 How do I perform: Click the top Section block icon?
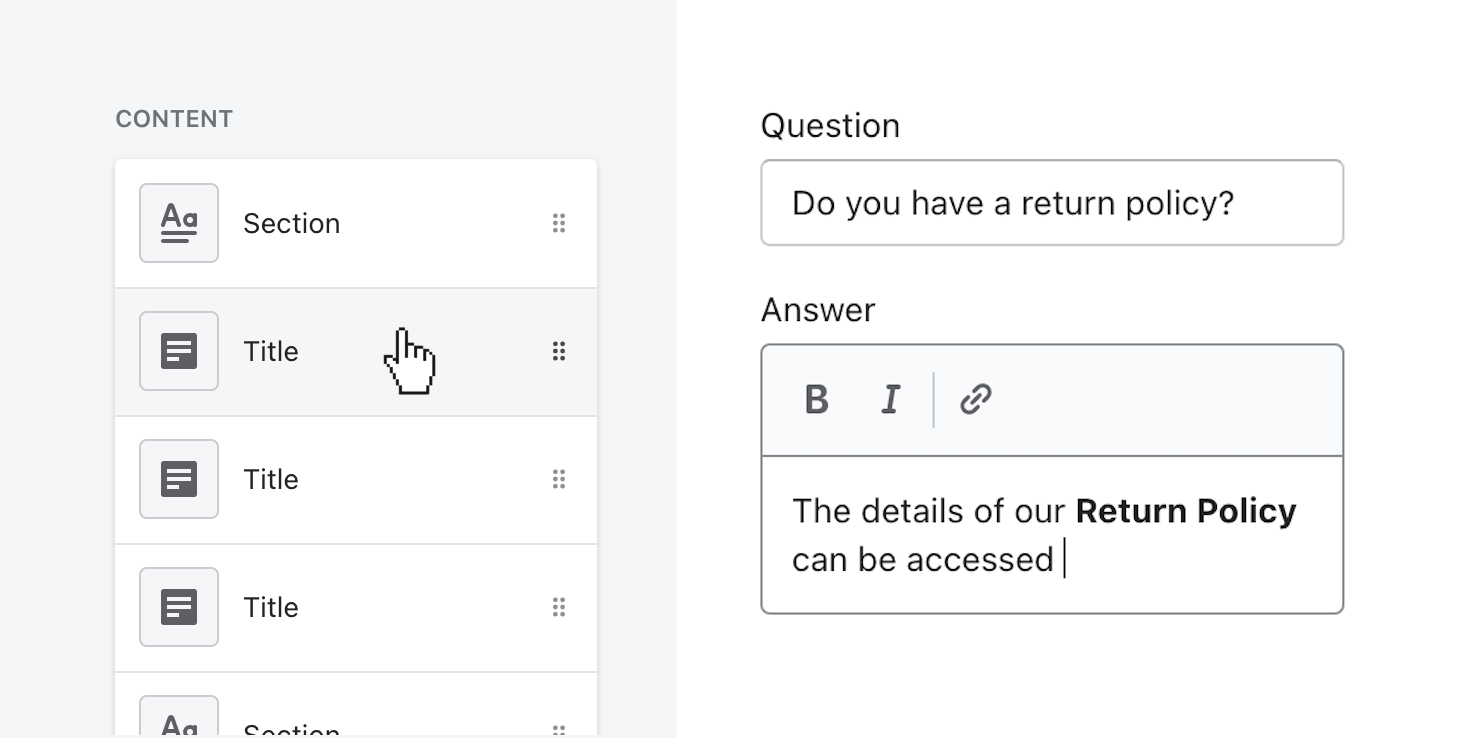179,223
